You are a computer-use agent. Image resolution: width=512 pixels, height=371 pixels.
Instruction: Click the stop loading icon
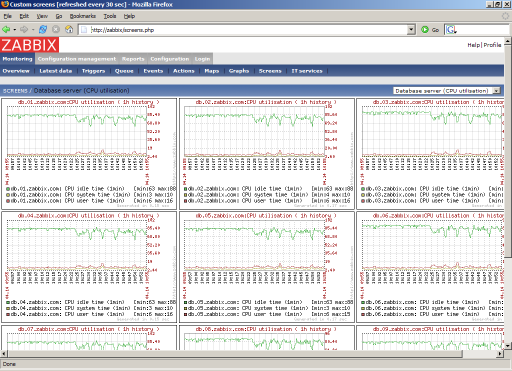coord(56,30)
